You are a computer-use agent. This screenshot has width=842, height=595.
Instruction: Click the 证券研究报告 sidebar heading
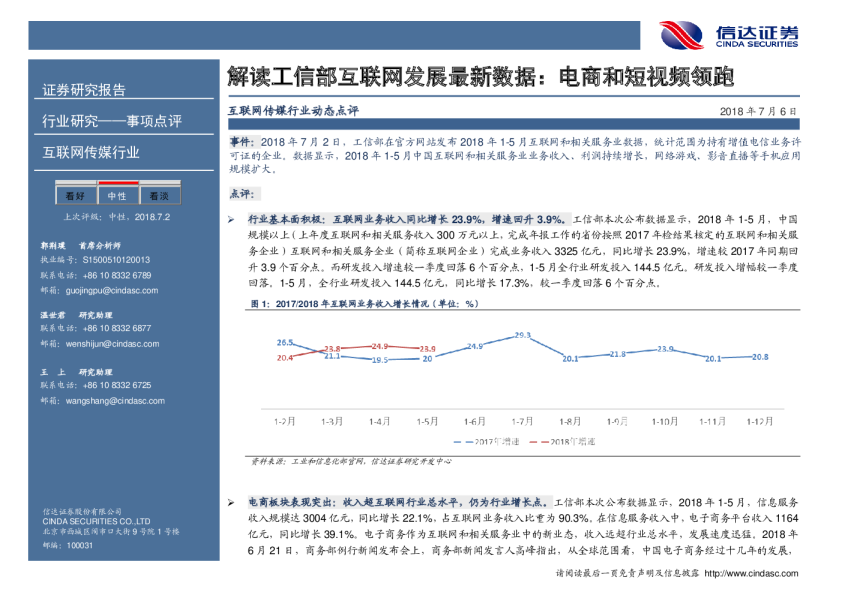84,90
